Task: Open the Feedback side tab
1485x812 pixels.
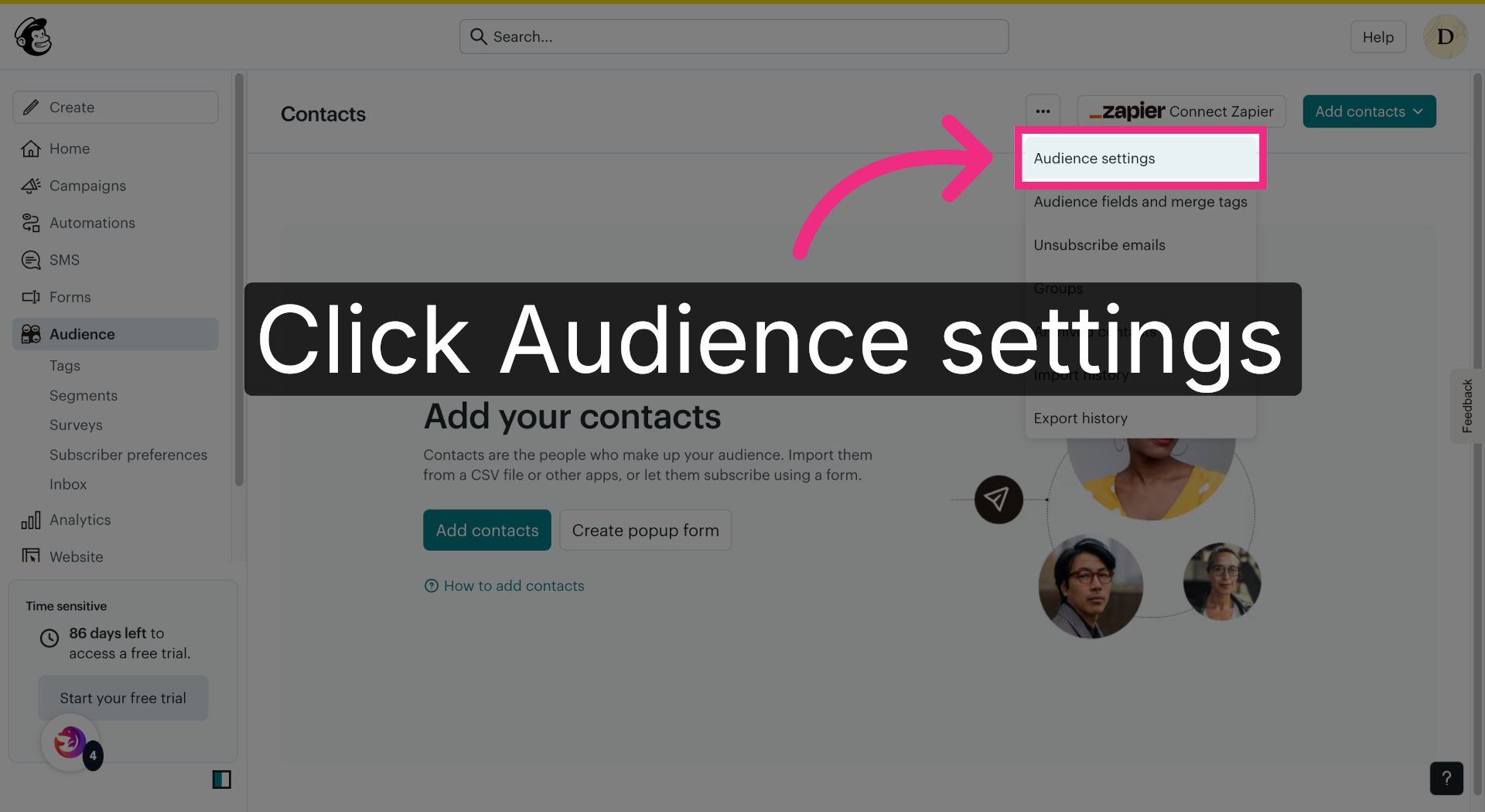Action: point(1466,405)
